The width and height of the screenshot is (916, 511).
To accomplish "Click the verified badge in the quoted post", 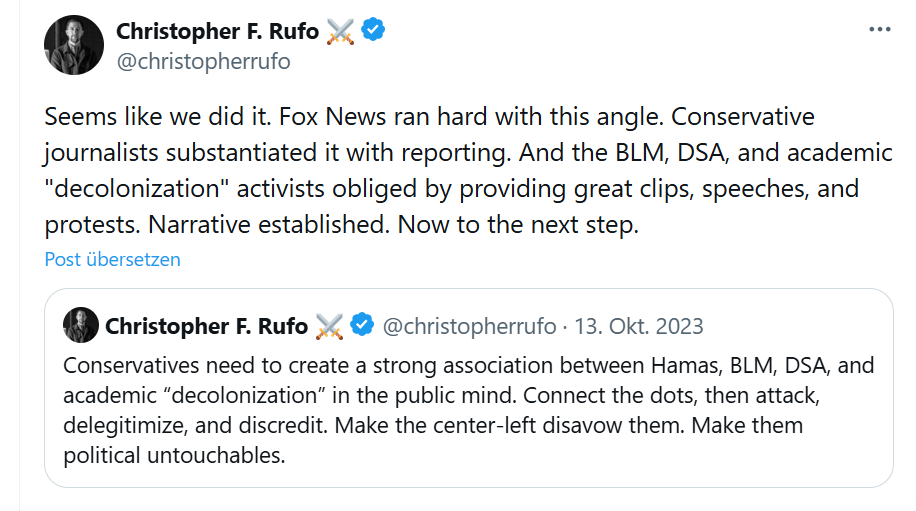I will pyautogui.click(x=362, y=325).
